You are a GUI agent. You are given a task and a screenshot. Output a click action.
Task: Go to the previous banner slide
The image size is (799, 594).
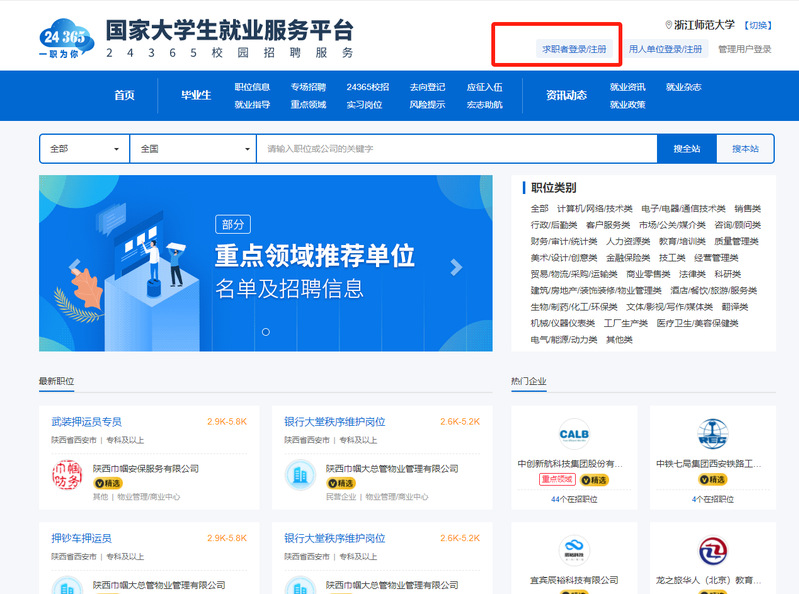(x=75, y=265)
